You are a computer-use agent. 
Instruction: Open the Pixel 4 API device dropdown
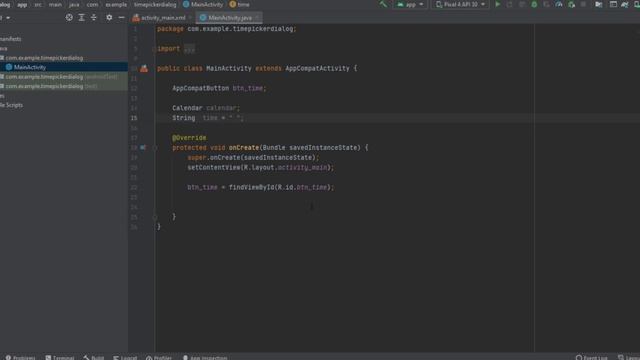coord(460,4)
